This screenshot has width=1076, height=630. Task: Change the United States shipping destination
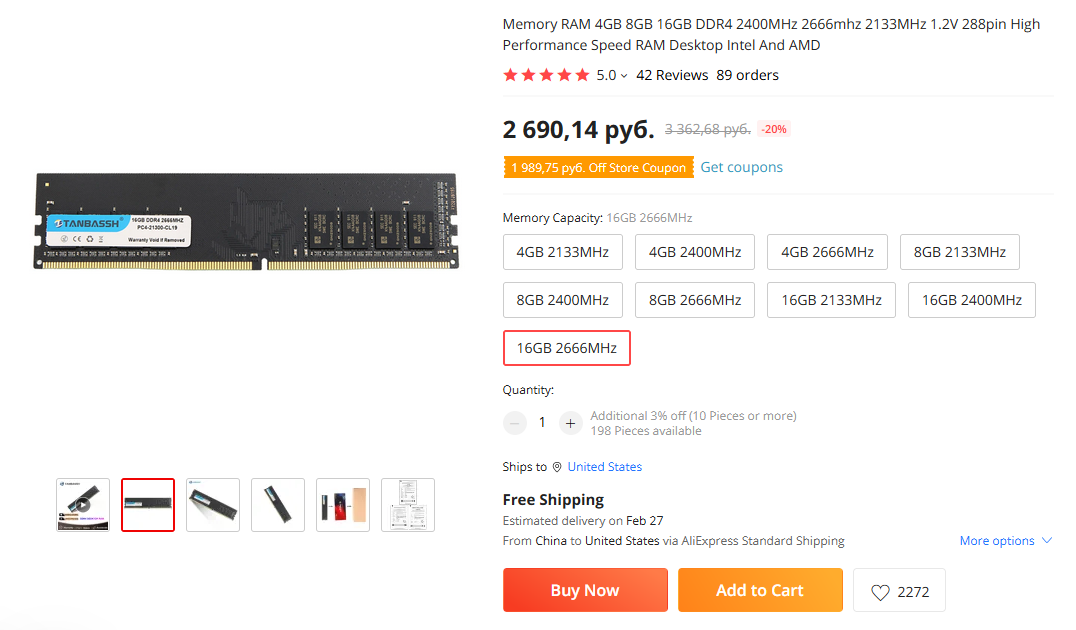604,467
